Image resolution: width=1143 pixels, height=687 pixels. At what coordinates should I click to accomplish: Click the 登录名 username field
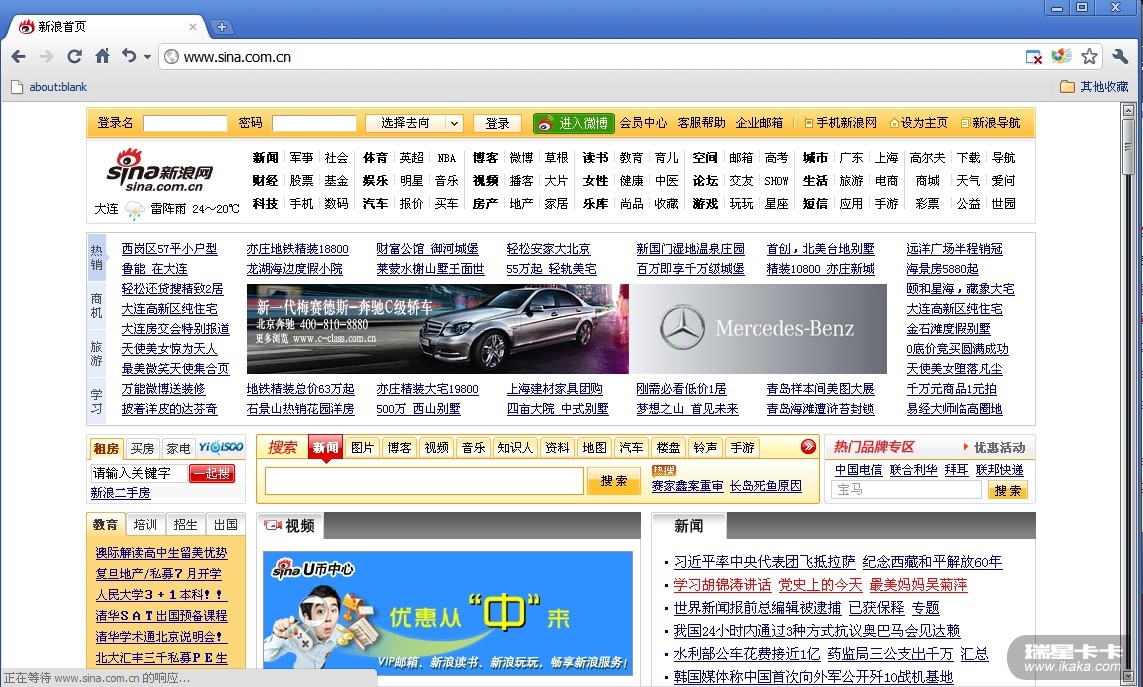click(185, 123)
